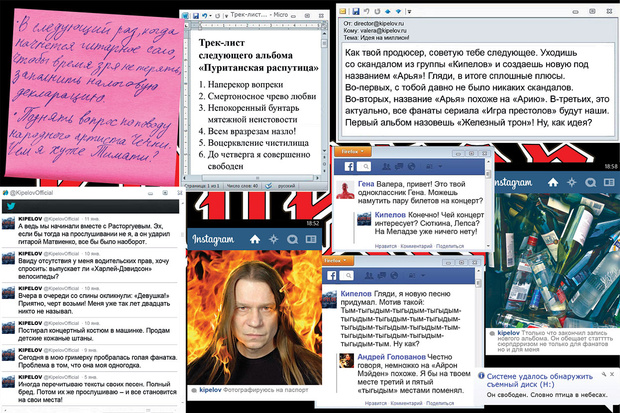Click the Undo icon in email window
Viewport: 620px width, 413px height.
(367, 11)
